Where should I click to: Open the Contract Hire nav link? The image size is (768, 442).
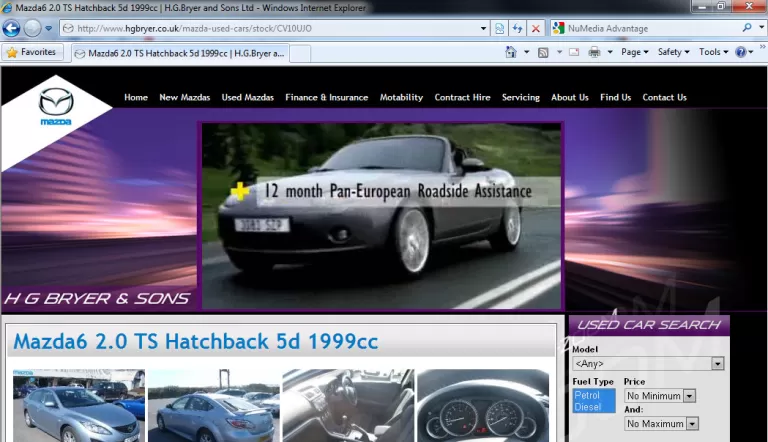click(462, 98)
